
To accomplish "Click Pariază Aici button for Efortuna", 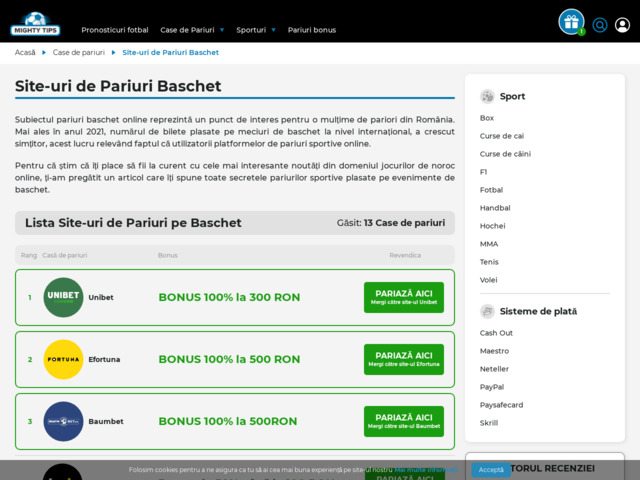I will click(403, 359).
